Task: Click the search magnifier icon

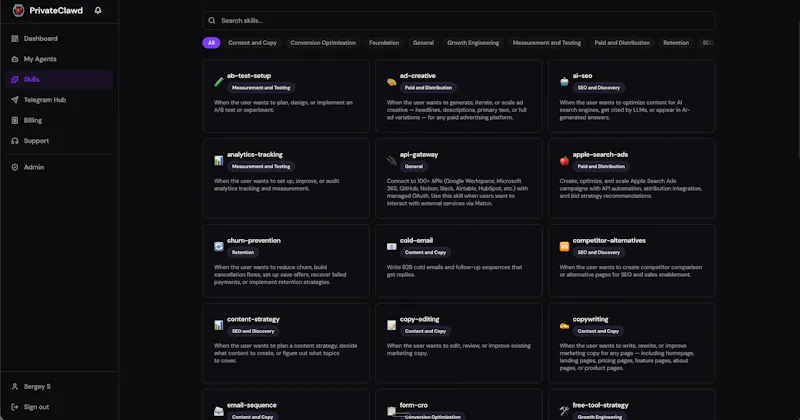Action: 212,20
